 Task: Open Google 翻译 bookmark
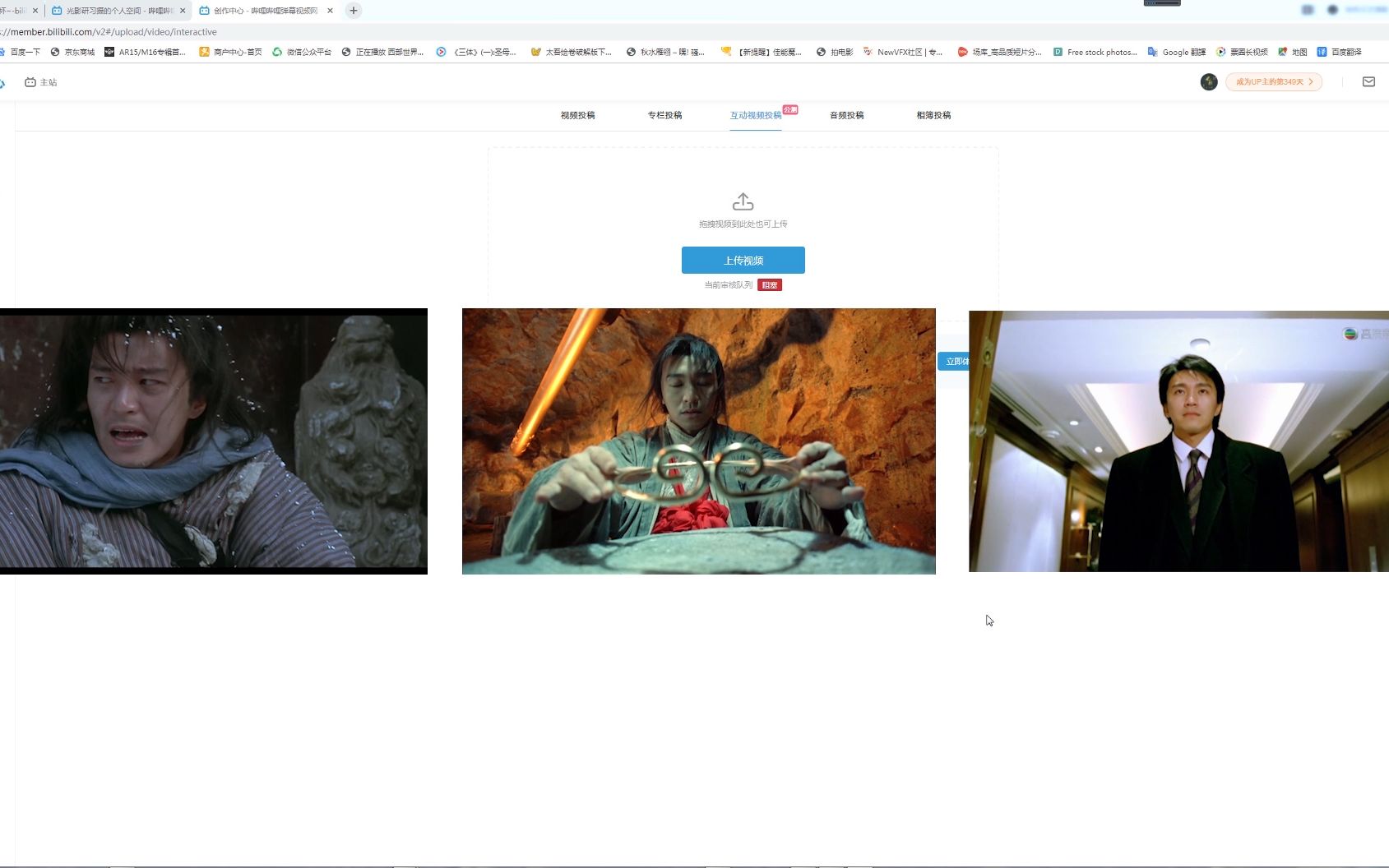click(1177, 52)
